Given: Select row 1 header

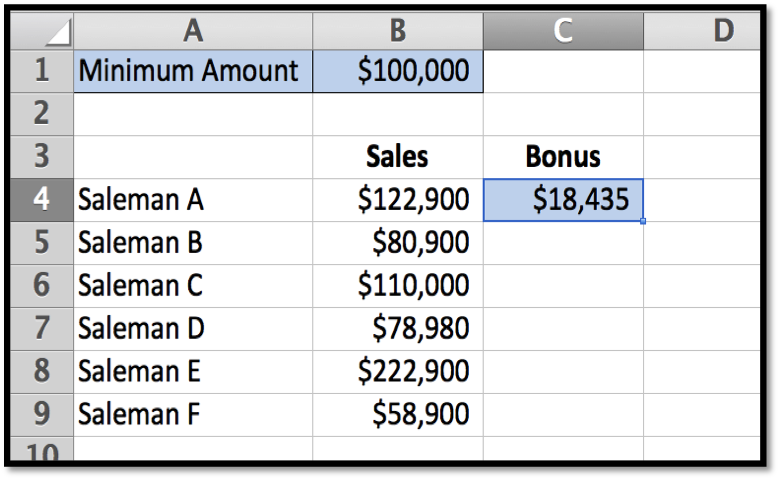Looking at the screenshot, I should point(42,71).
